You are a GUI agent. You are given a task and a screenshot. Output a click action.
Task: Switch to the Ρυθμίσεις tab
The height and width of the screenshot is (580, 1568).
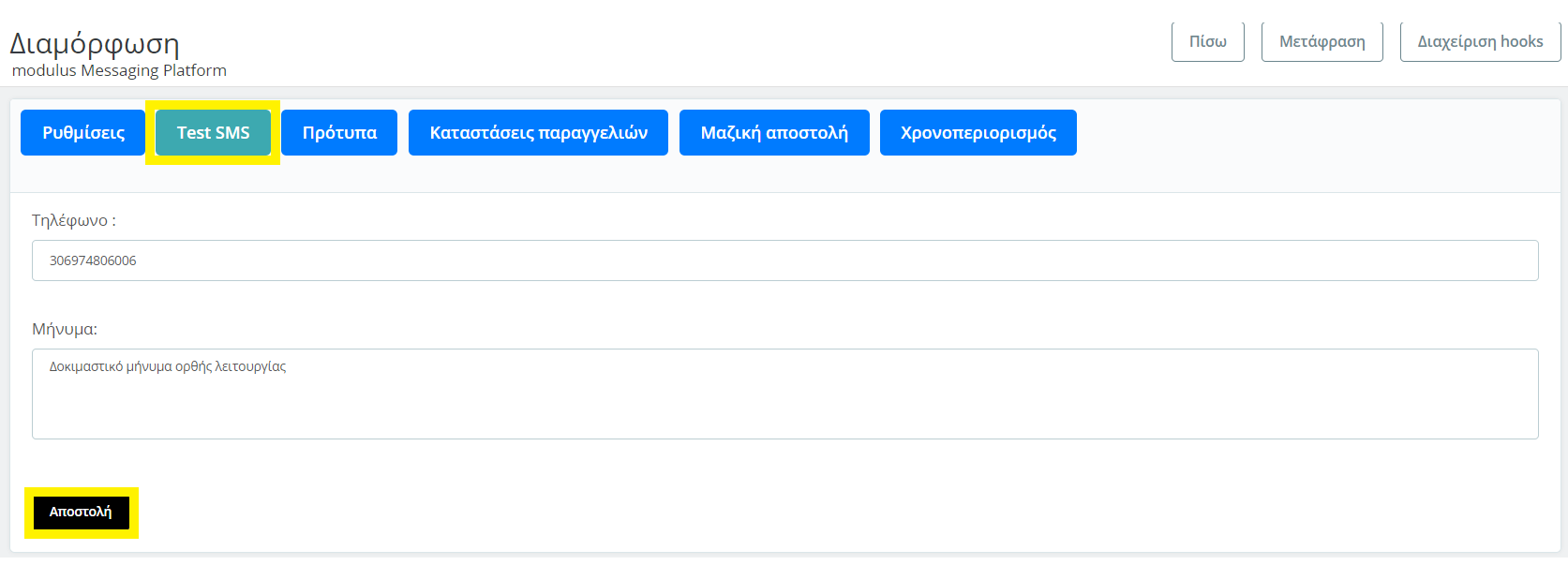(83, 133)
